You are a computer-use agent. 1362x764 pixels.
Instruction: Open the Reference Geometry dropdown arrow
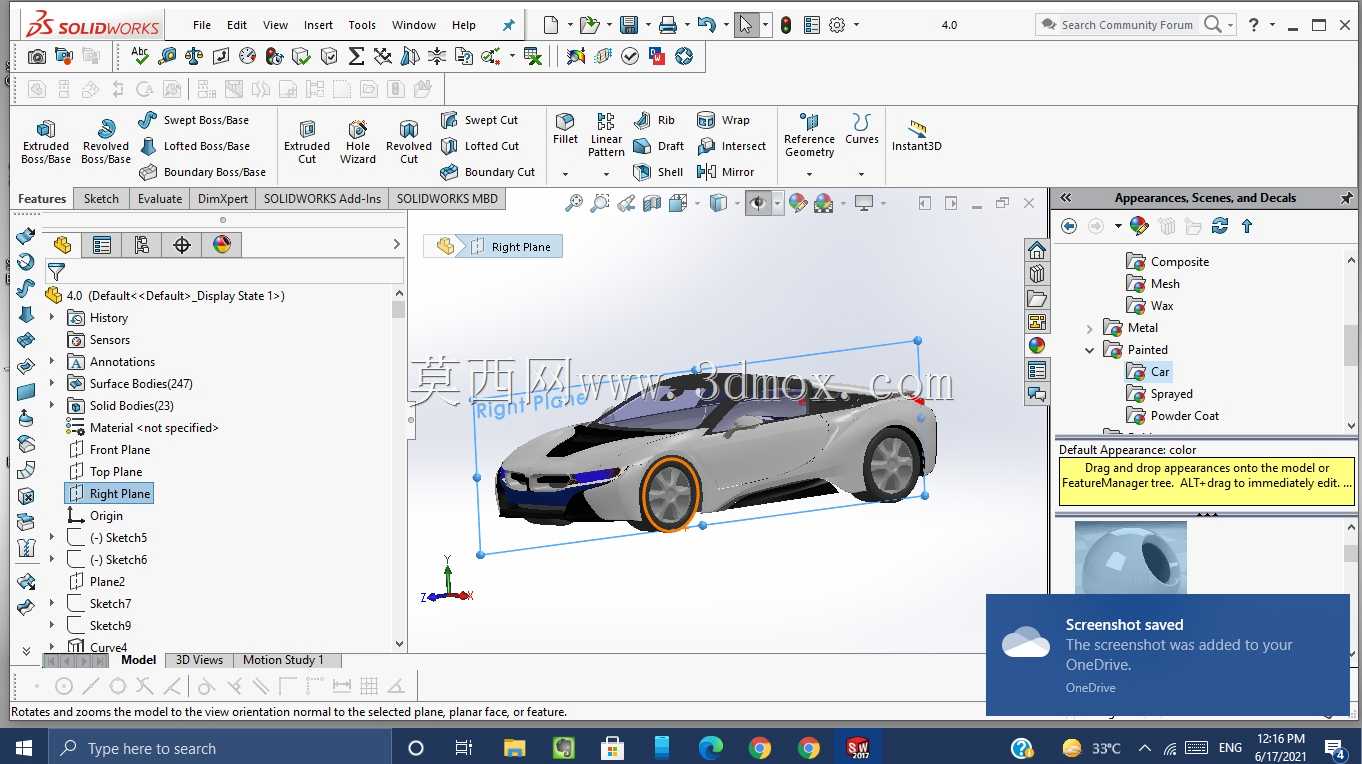pyautogui.click(x=810, y=174)
